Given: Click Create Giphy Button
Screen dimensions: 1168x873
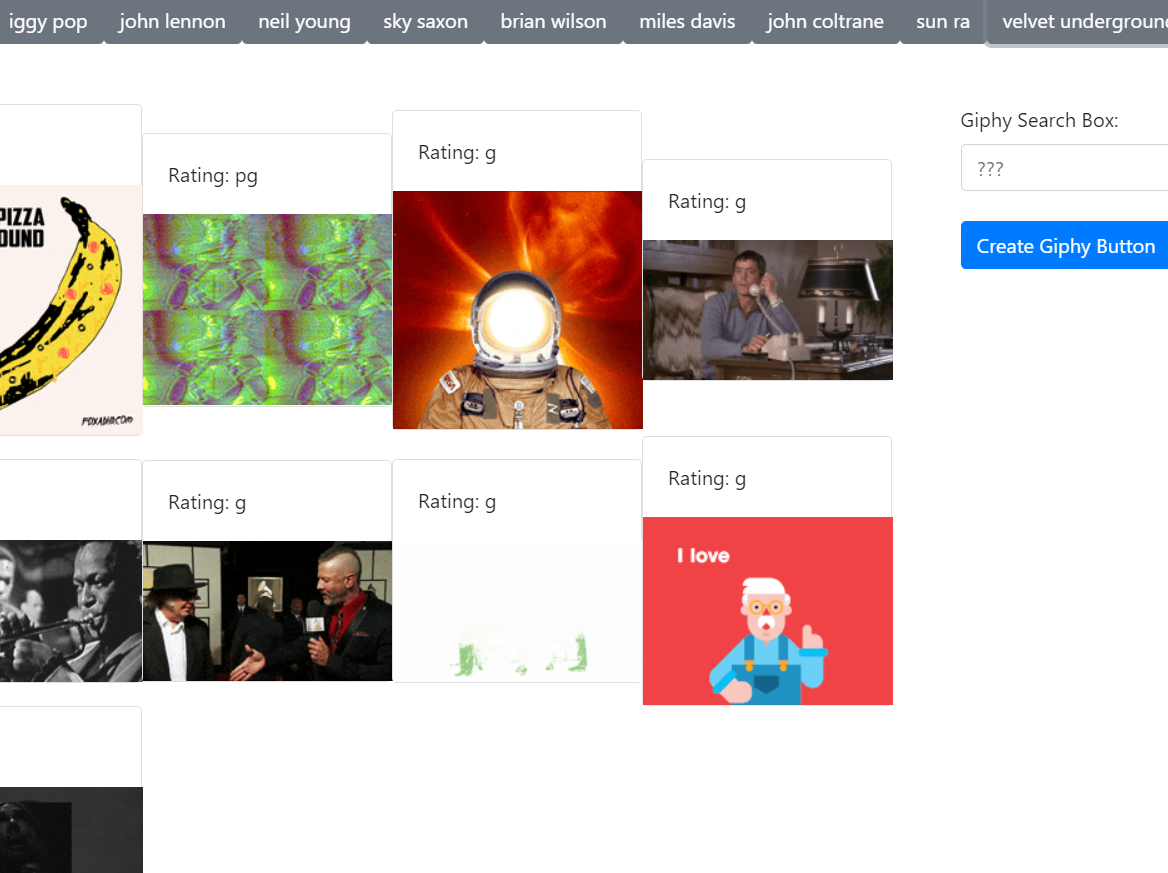Looking at the screenshot, I should [x=1064, y=246].
